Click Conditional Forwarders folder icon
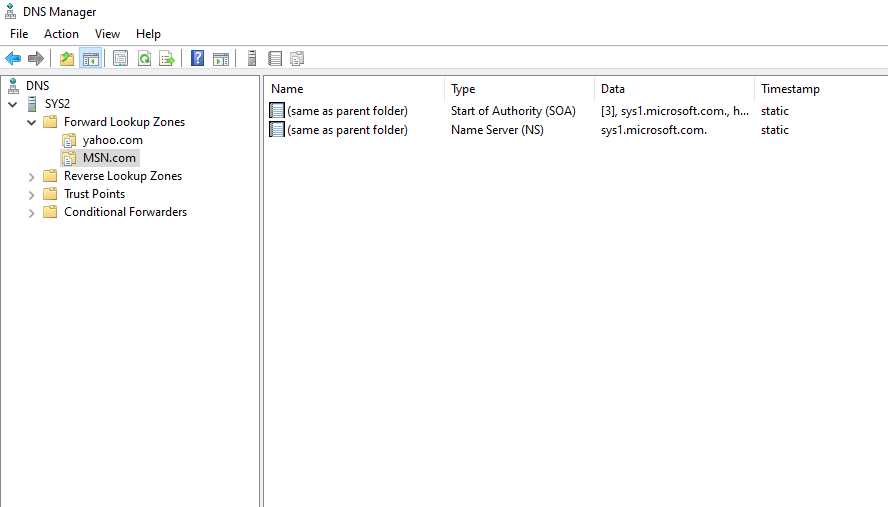The height and width of the screenshot is (507, 888). 50,212
